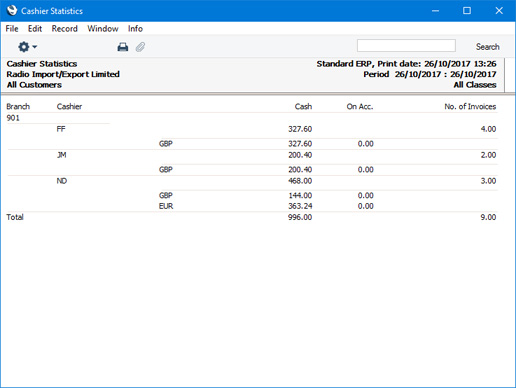Click cashier ND

(62, 181)
